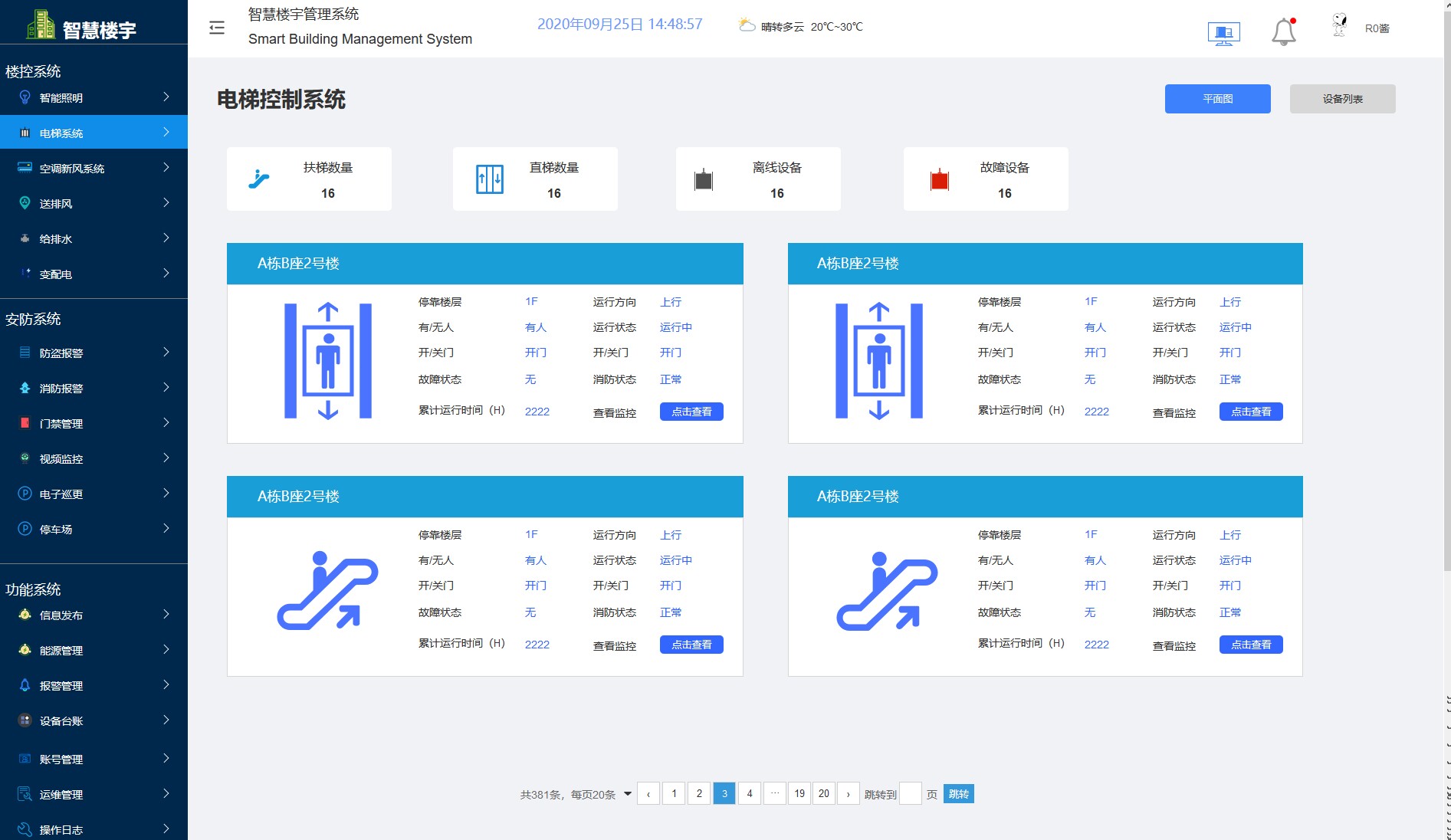1451x840 pixels.
Task: Enable the 平面图 view
Action: [x=1217, y=98]
